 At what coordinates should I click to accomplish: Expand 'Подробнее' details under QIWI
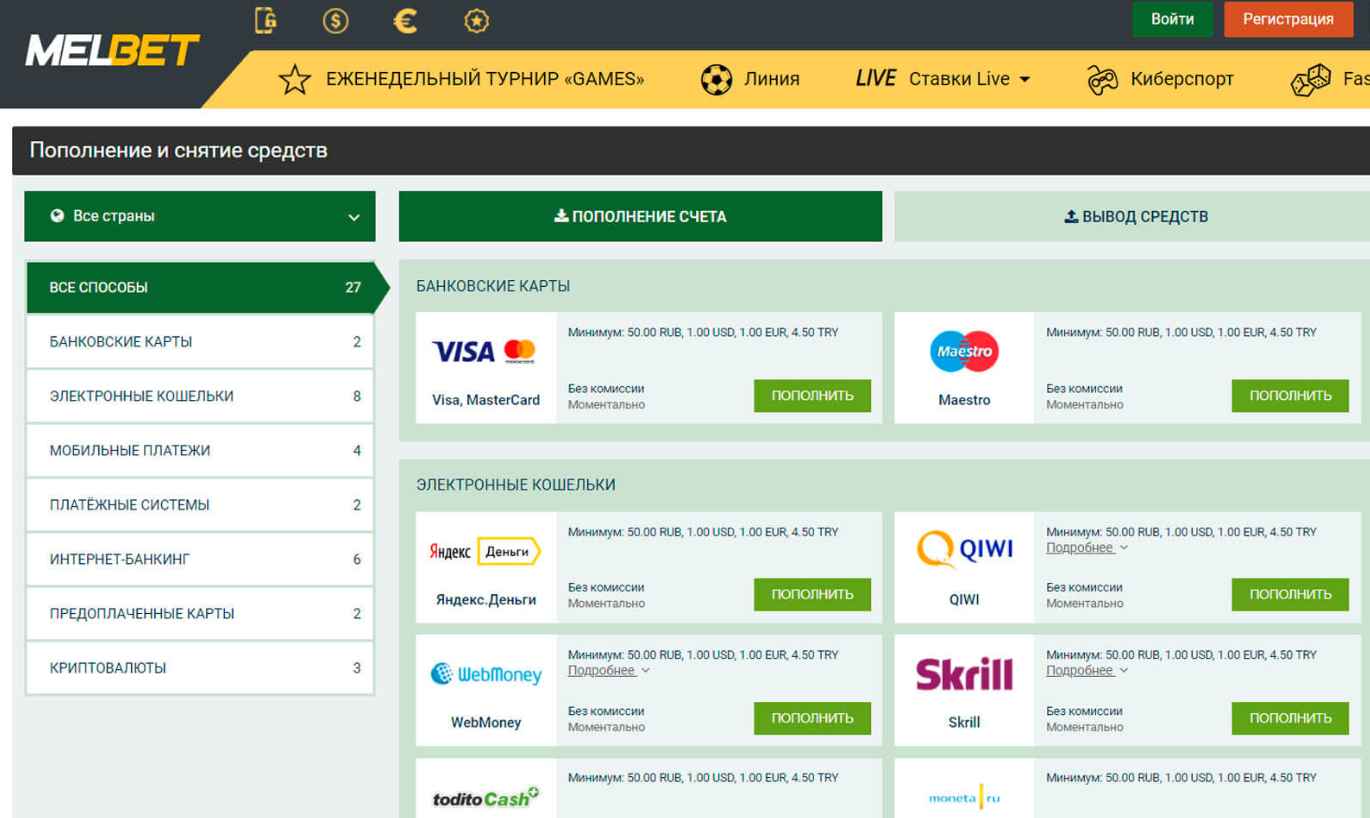pyautogui.click(x=1086, y=548)
